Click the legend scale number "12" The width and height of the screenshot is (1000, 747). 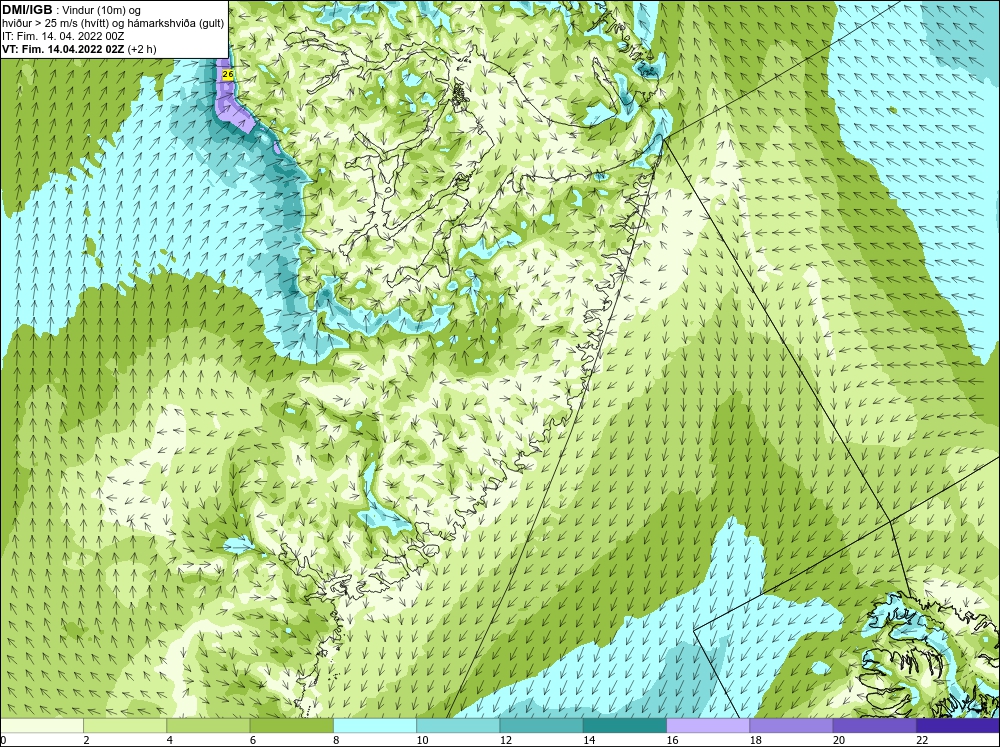click(x=505, y=740)
